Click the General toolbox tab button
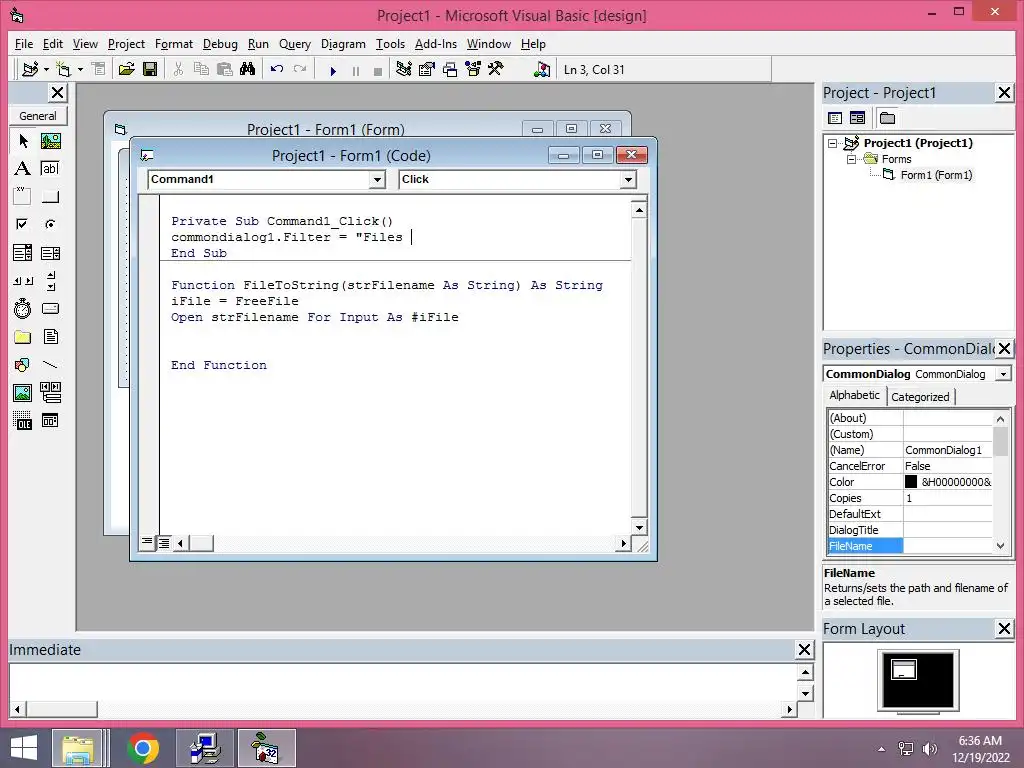The width and height of the screenshot is (1024, 768). [38, 116]
